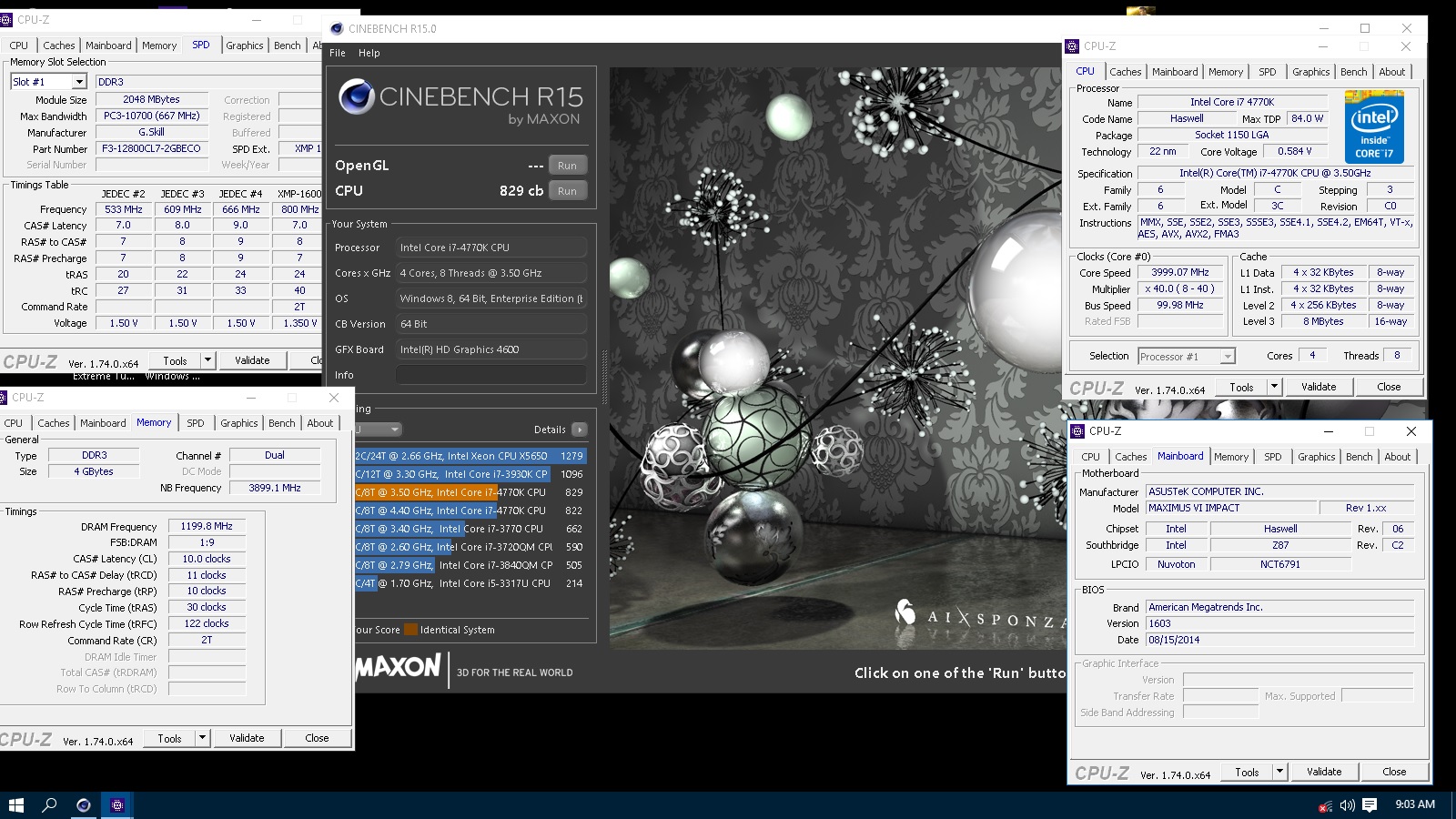The height and width of the screenshot is (819, 1456).
Task: Switch to the Cinebench taskbar icon
Action: pos(83,804)
